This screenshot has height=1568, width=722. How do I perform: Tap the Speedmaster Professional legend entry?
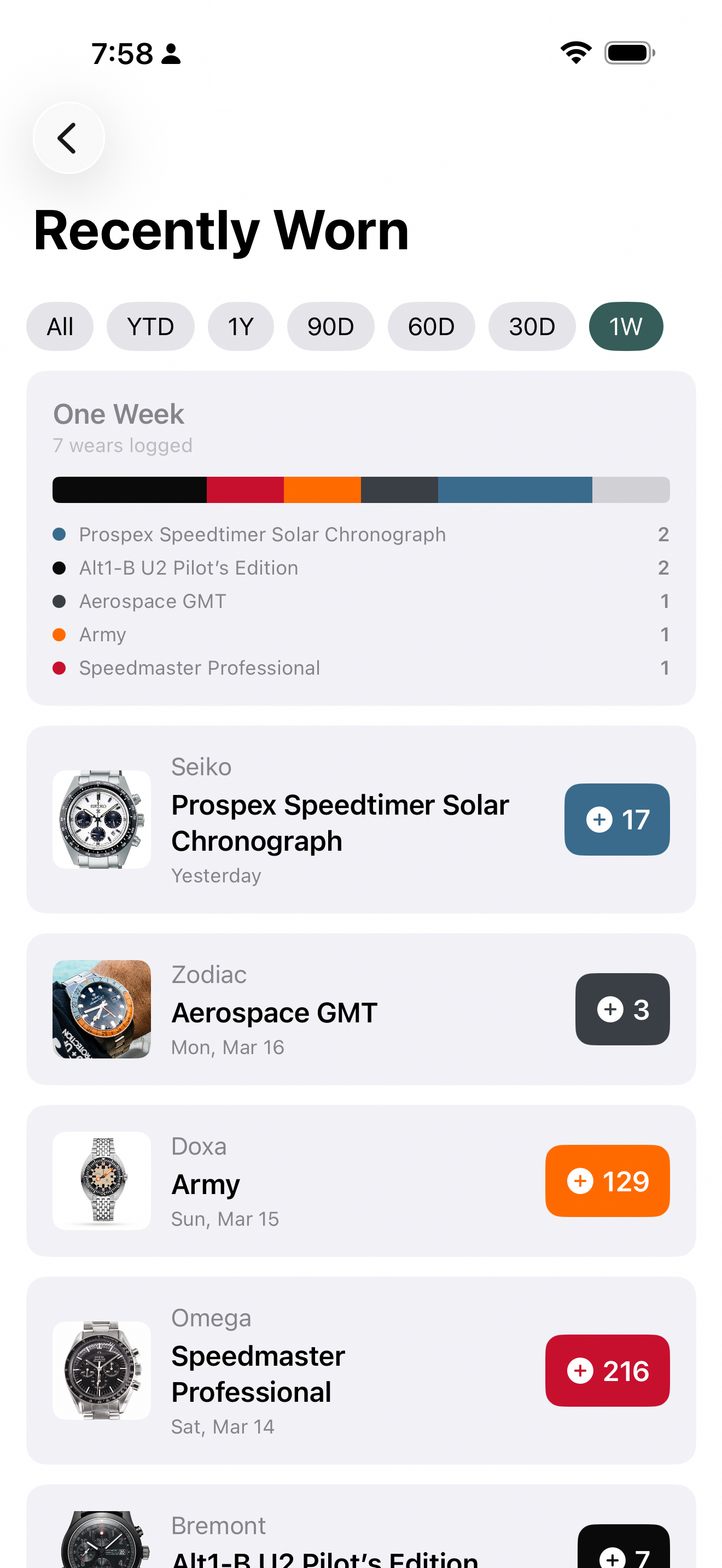[199, 668]
